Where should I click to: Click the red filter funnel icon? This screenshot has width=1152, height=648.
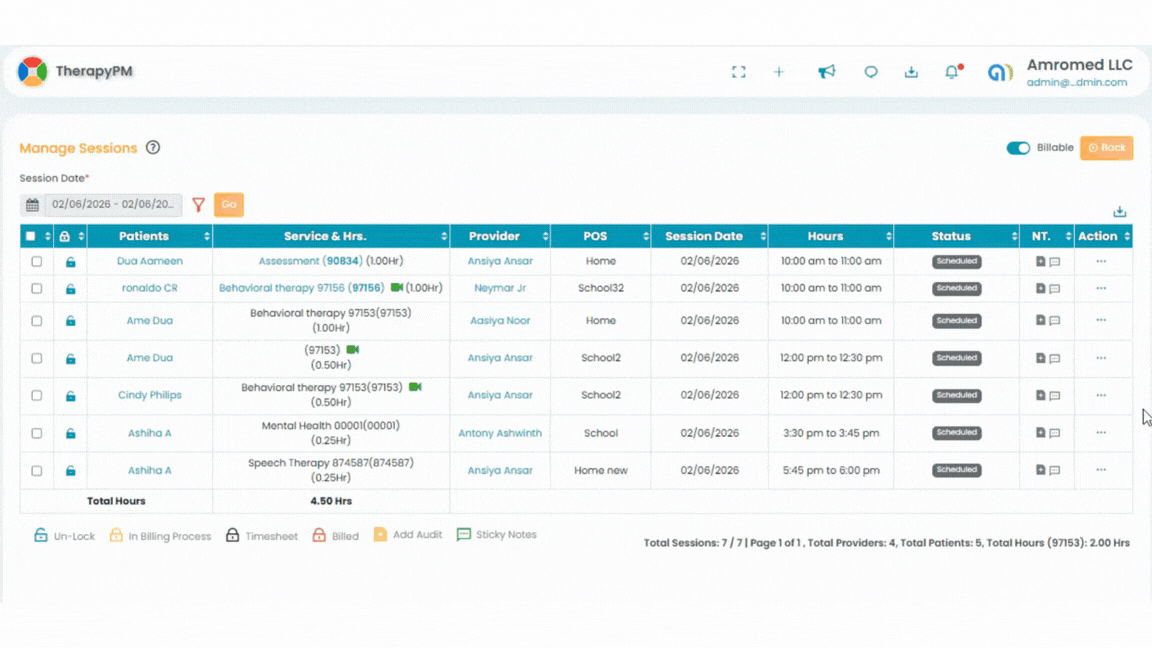click(198, 205)
